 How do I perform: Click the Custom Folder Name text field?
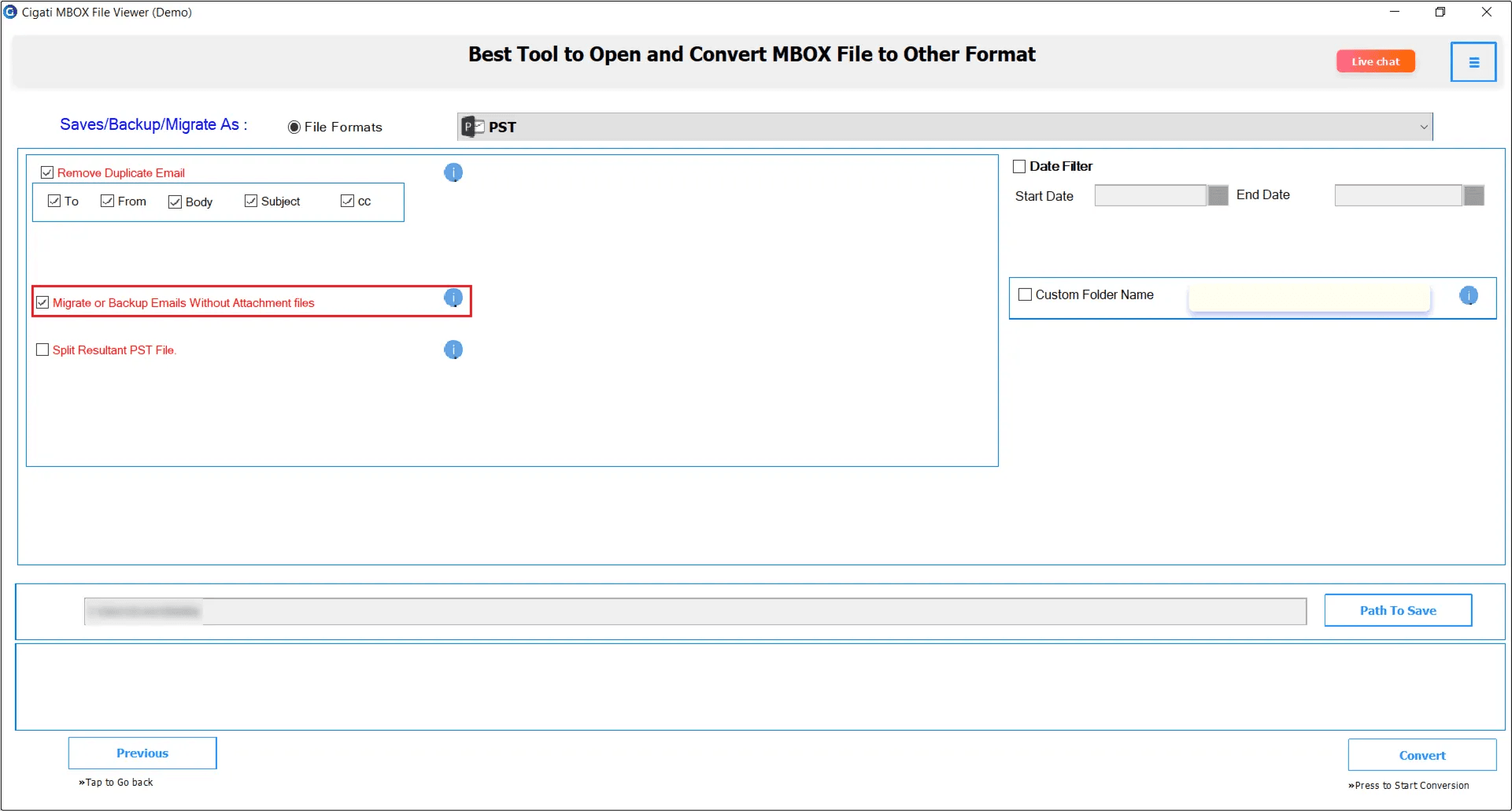click(x=1309, y=298)
